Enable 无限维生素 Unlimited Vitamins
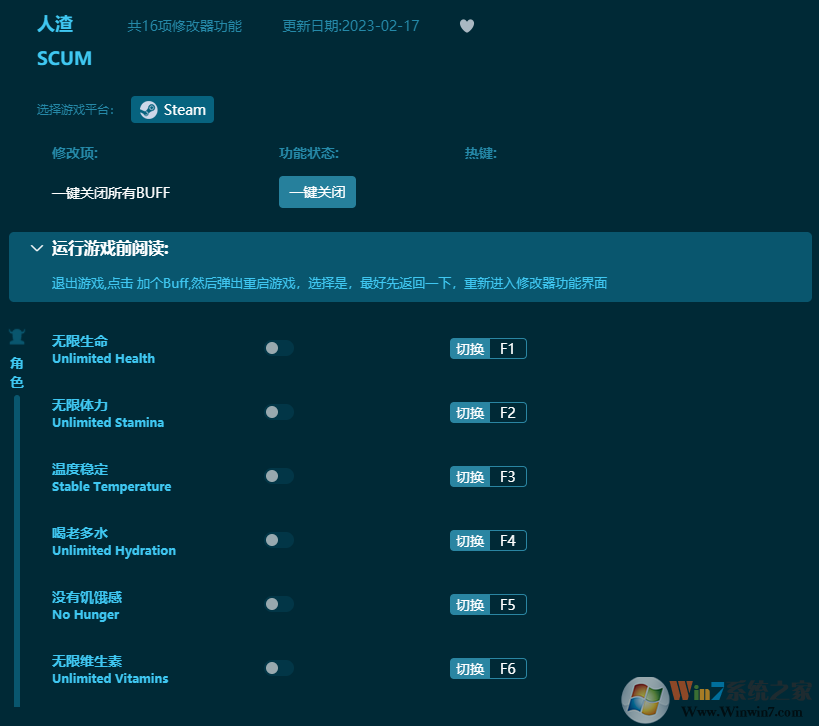The image size is (819, 726). (x=279, y=668)
